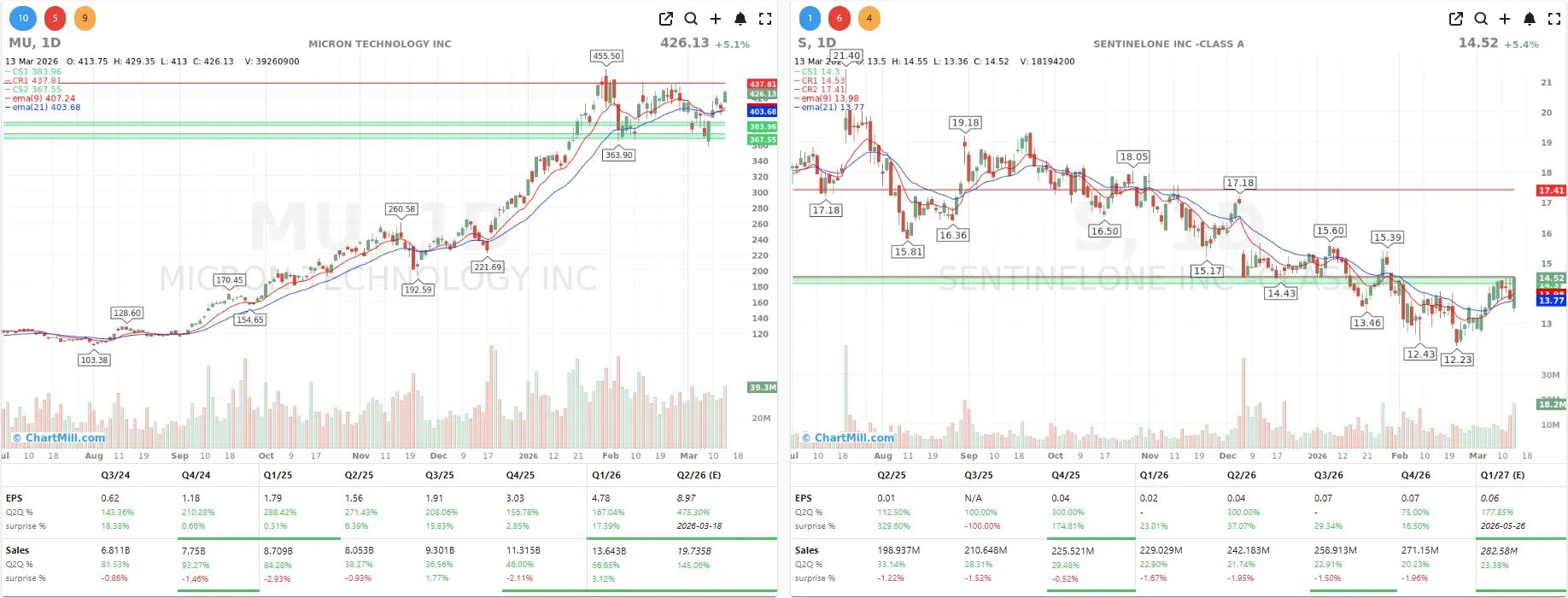Screen dimensions: 1568x598
Task: Click earnings date 2026-03-18
Action: pyautogui.click(x=699, y=526)
